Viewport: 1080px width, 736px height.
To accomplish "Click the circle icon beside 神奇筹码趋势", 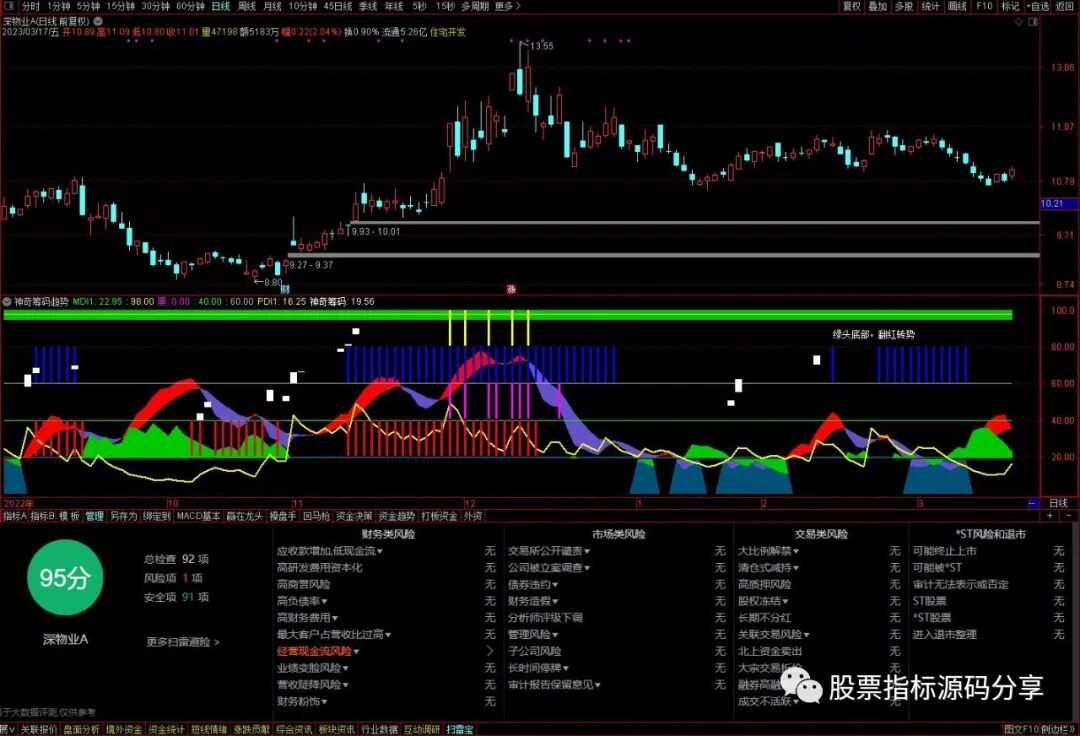I will tap(7, 302).
